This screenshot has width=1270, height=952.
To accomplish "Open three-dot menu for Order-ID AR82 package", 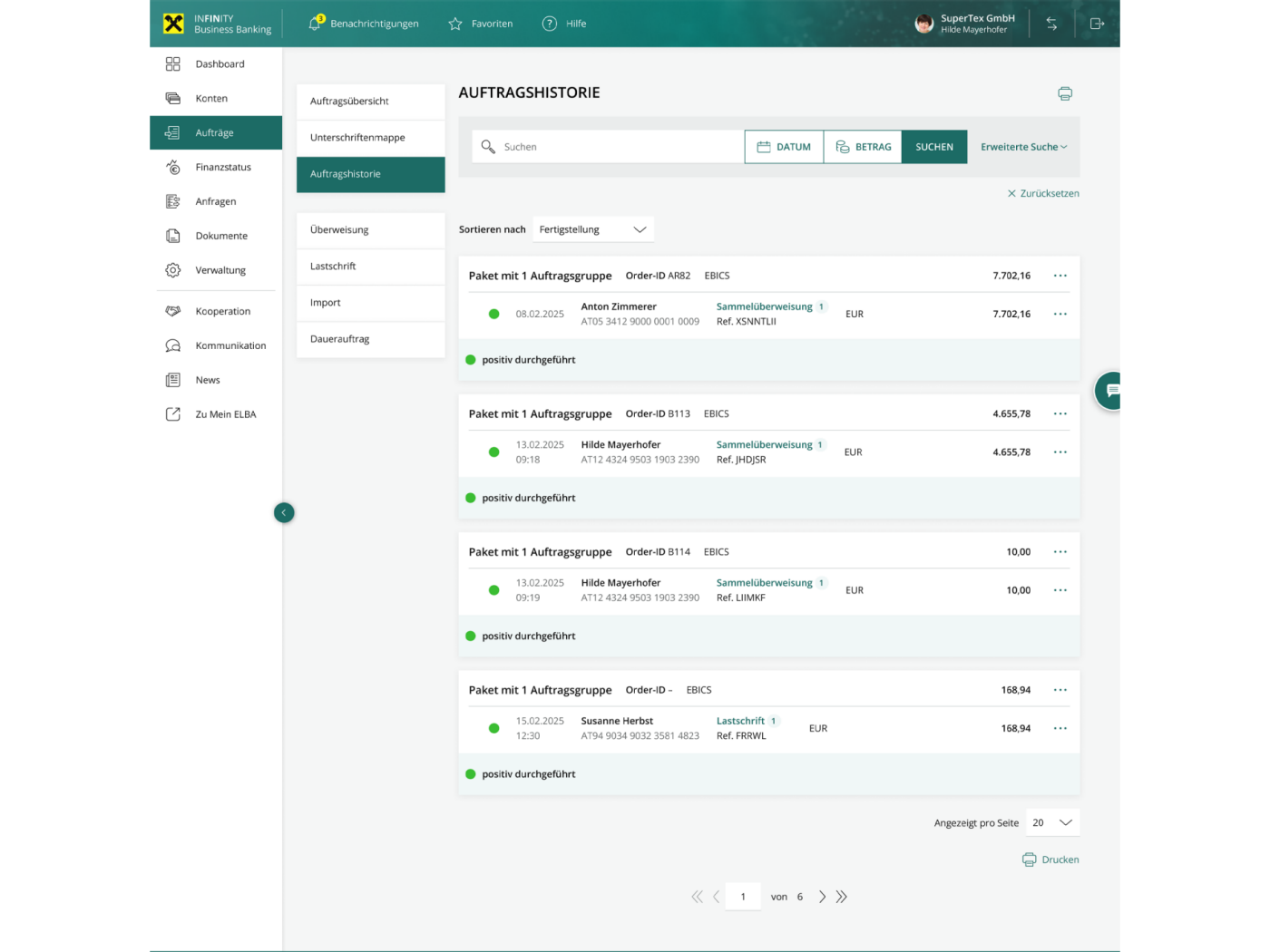I will click(x=1060, y=276).
